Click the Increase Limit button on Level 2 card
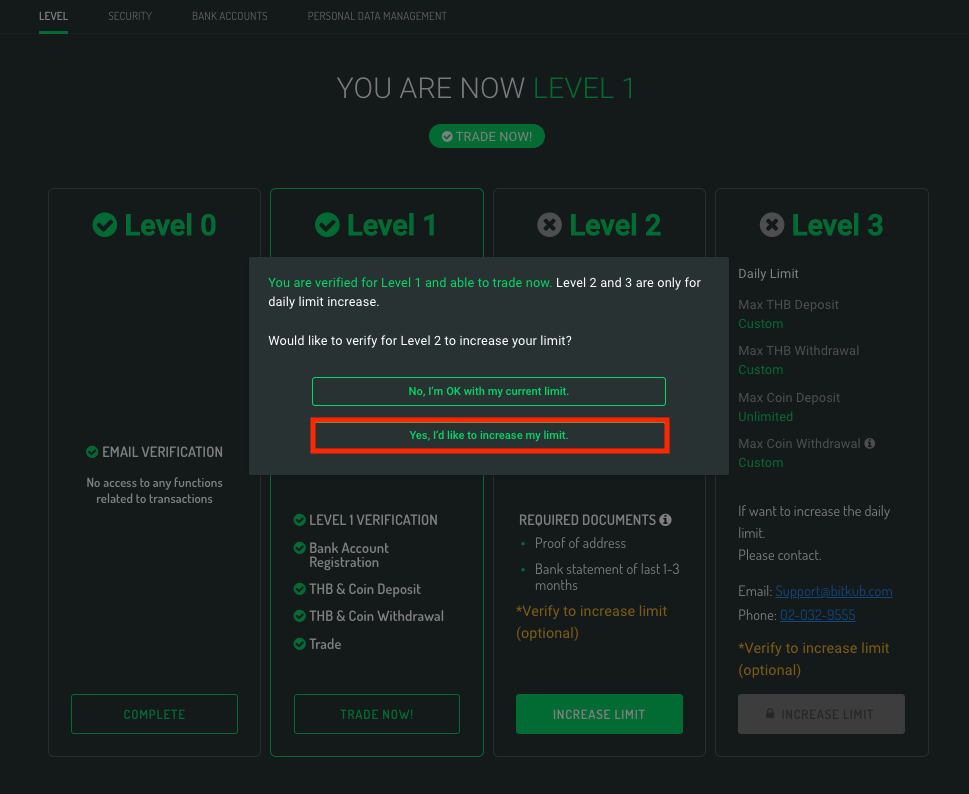Image resolution: width=969 pixels, height=794 pixels. pyautogui.click(x=599, y=713)
